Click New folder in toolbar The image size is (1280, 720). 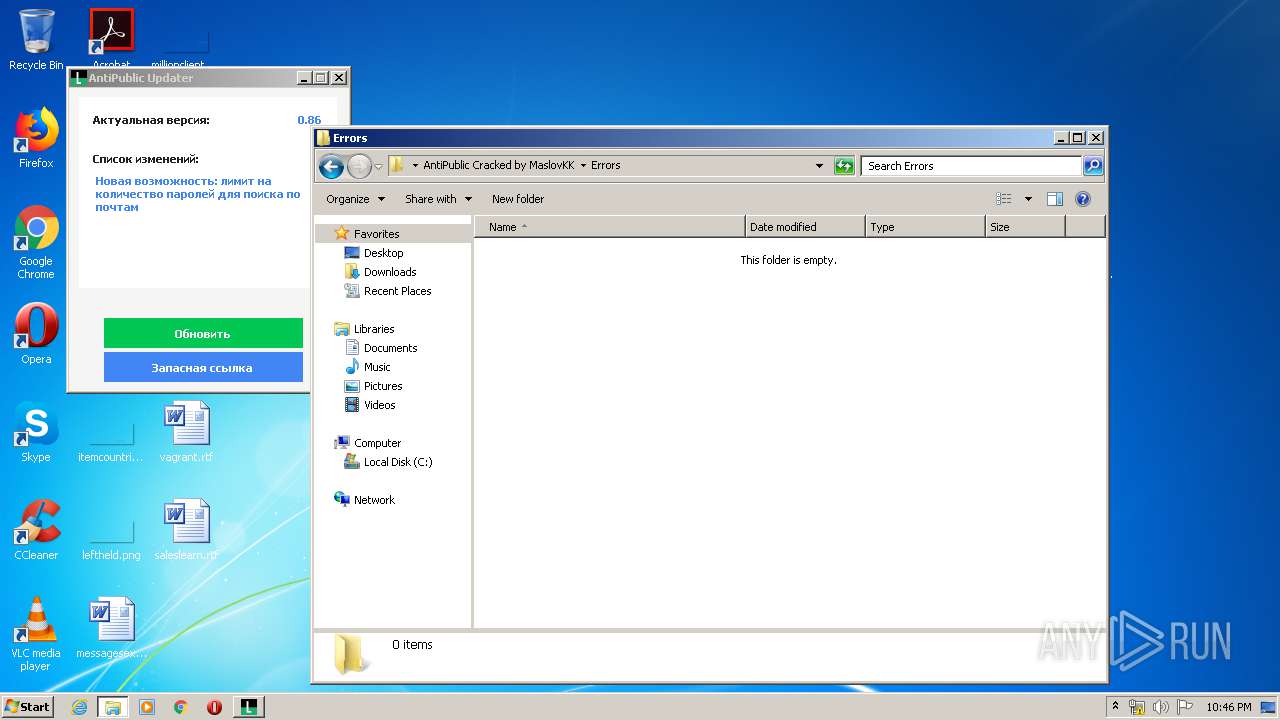tap(518, 199)
